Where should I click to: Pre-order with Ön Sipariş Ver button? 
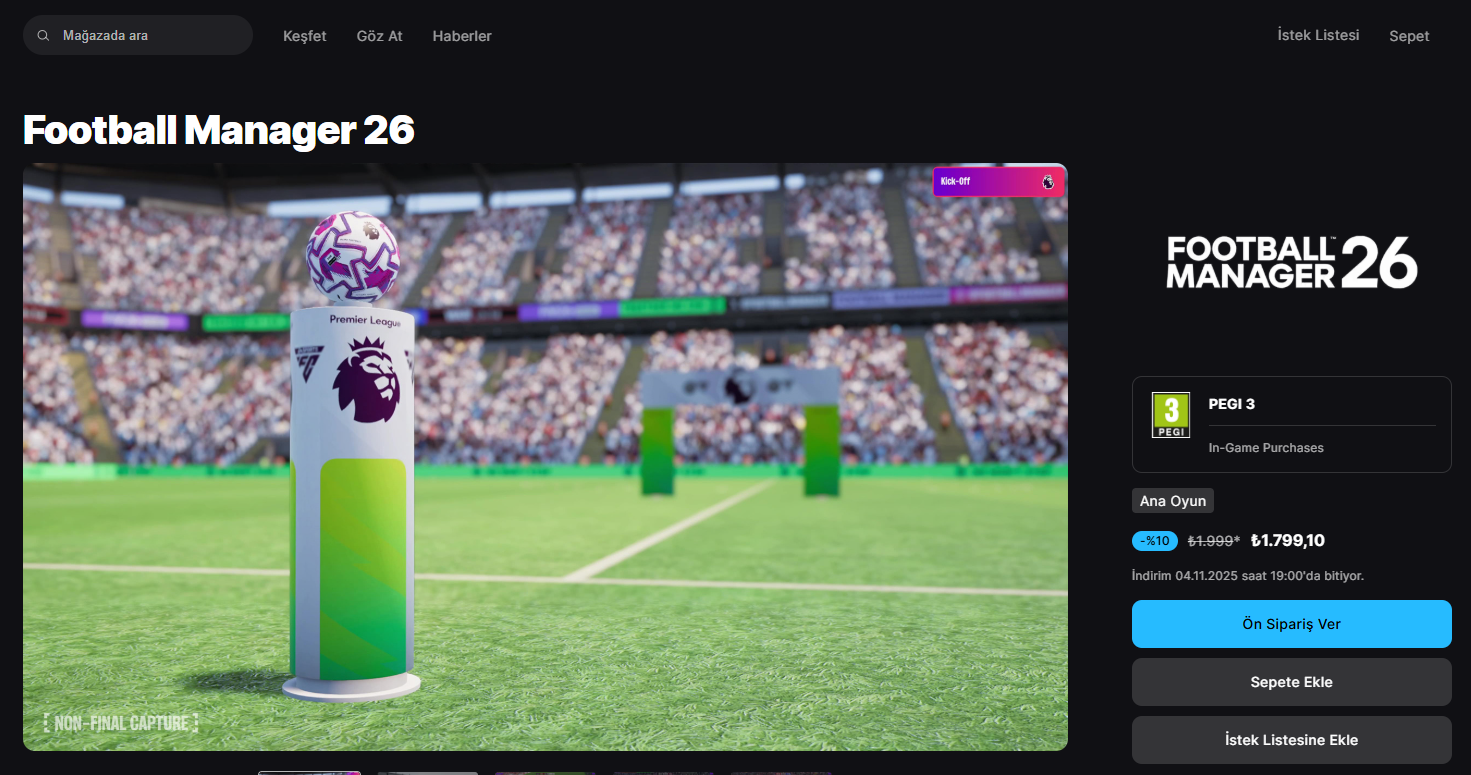1291,624
